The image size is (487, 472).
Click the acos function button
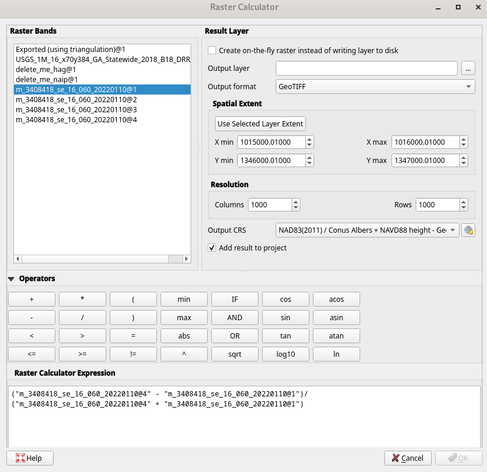pyautogui.click(x=336, y=299)
